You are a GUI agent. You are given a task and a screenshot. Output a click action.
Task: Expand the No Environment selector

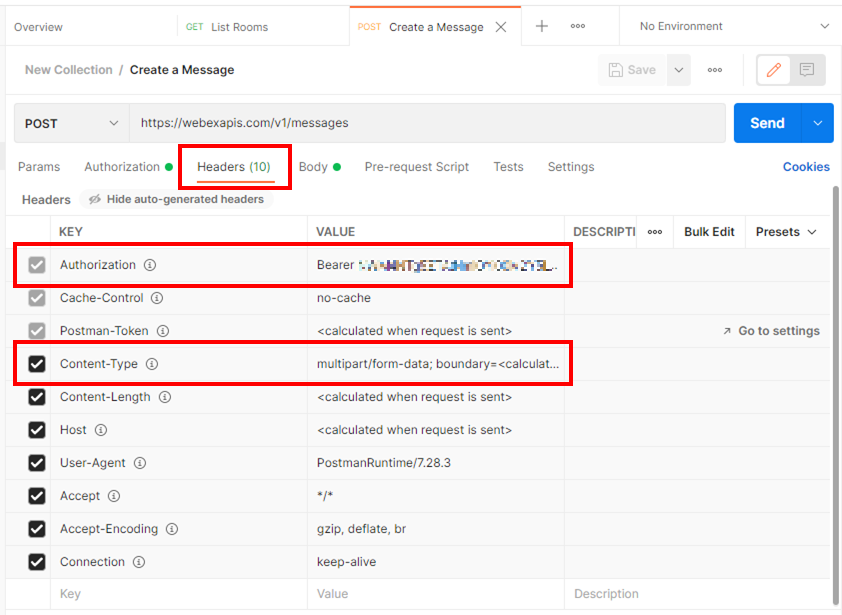[734, 27]
